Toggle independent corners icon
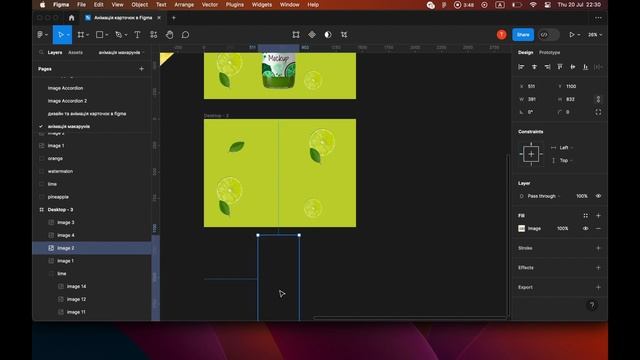The width and height of the screenshot is (640, 360). click(x=598, y=112)
